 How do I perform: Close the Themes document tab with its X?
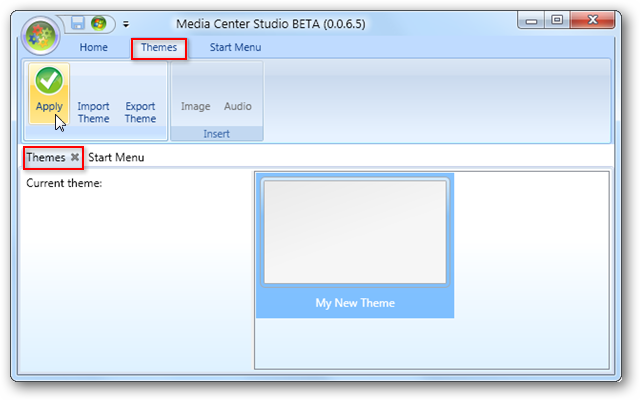(75, 157)
